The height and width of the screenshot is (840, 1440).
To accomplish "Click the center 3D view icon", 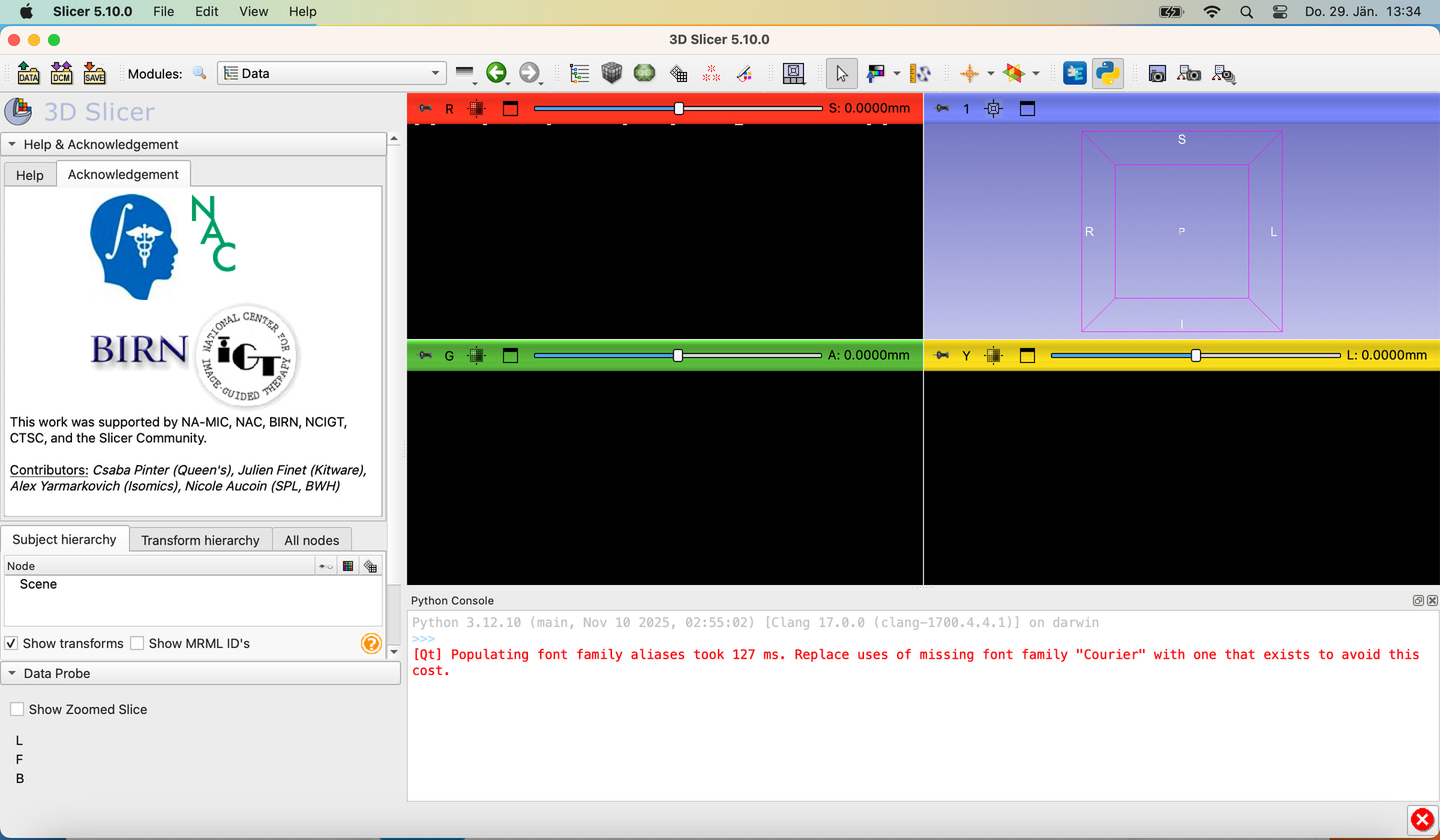I will point(993,109).
